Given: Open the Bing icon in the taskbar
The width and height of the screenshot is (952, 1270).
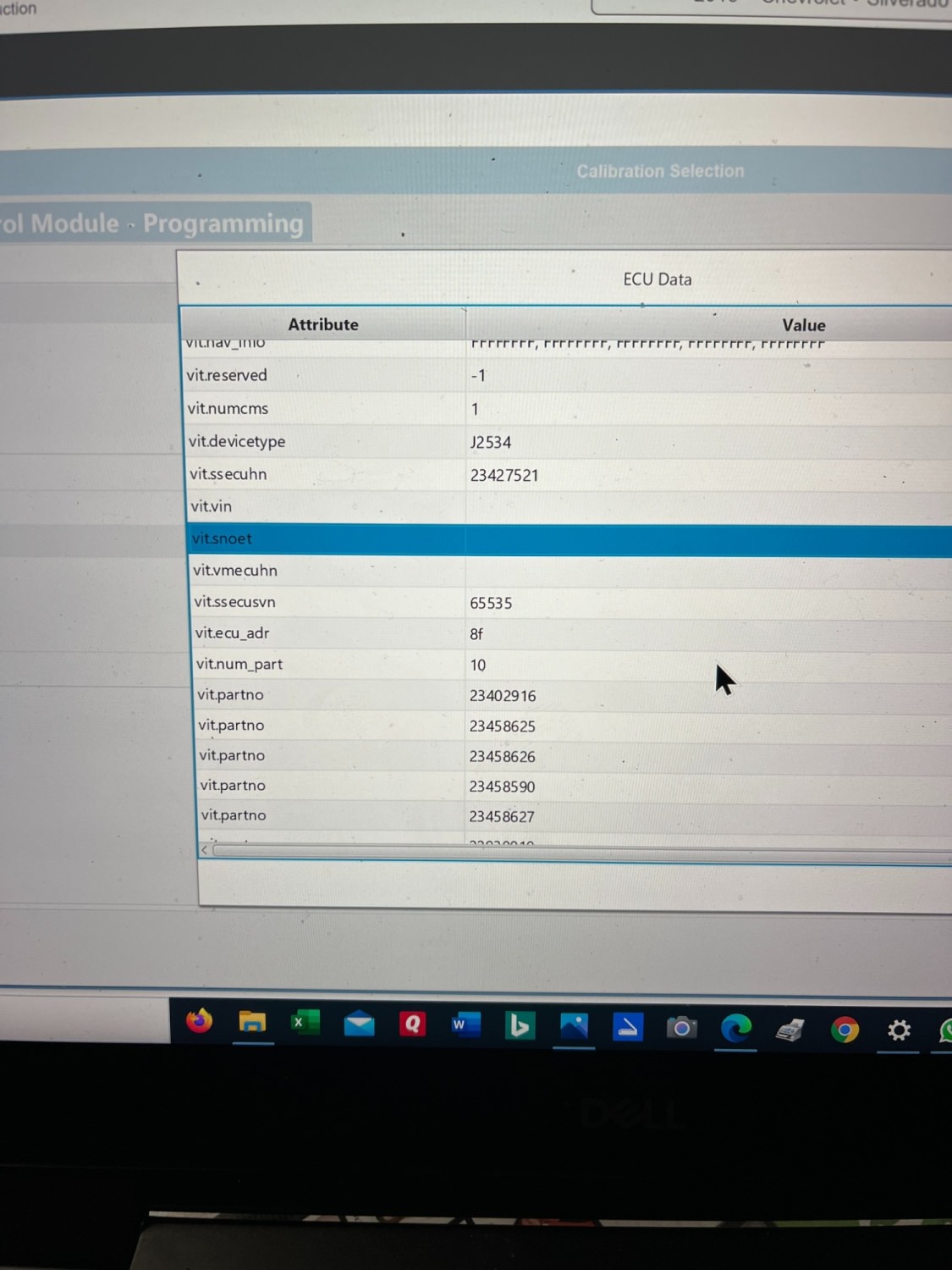Looking at the screenshot, I should (x=520, y=1026).
